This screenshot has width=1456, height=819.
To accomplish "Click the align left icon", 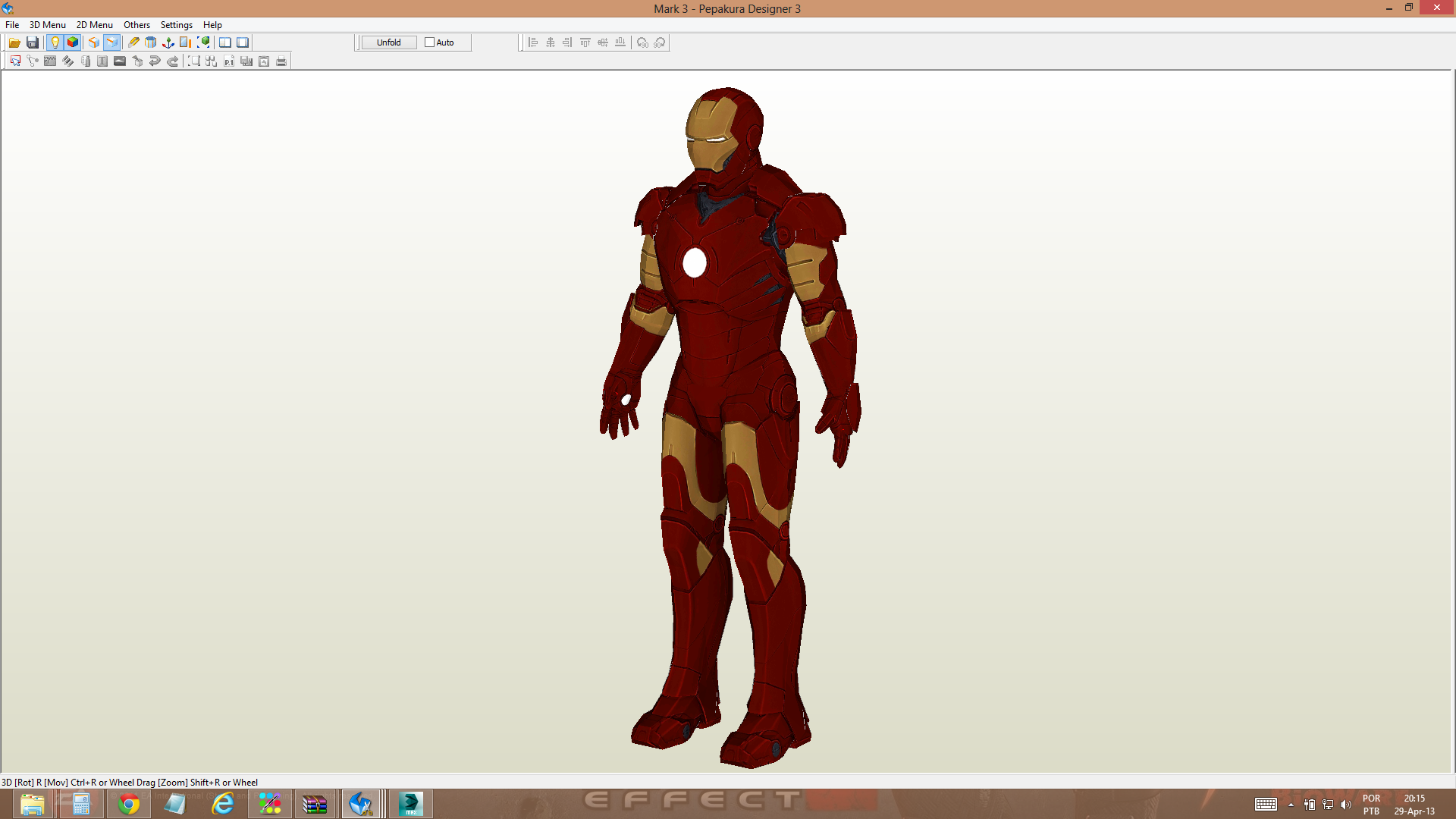I will (x=533, y=42).
